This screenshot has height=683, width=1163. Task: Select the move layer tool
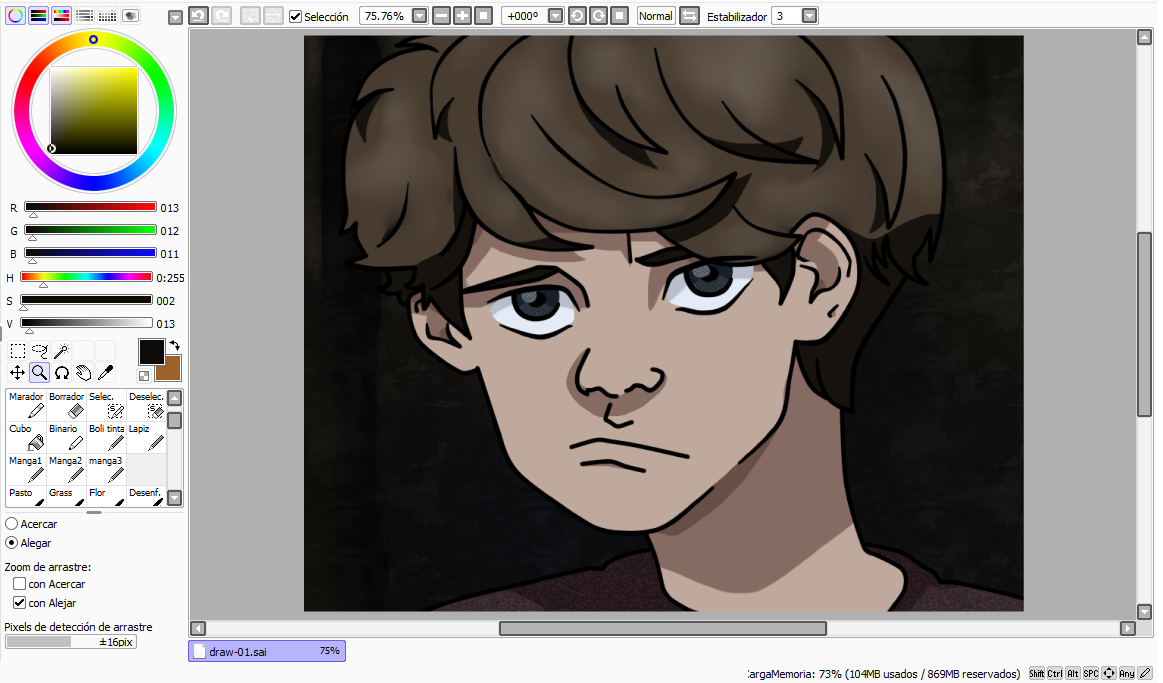coord(17,372)
